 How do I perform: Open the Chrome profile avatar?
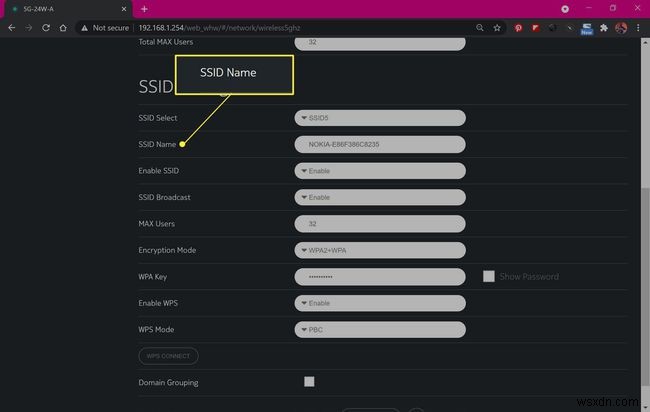tap(621, 28)
